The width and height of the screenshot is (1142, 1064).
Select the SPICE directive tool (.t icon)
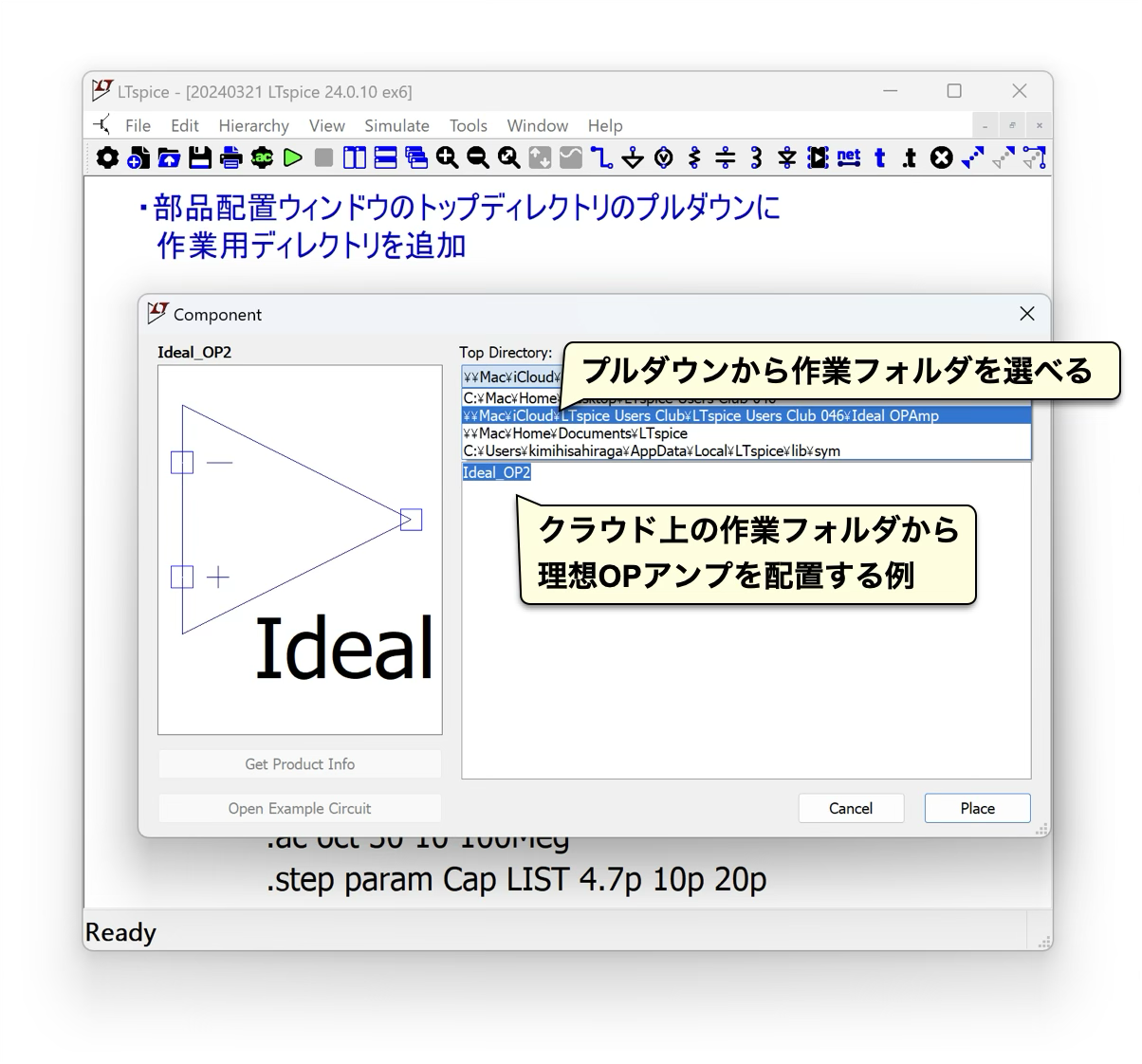(911, 158)
